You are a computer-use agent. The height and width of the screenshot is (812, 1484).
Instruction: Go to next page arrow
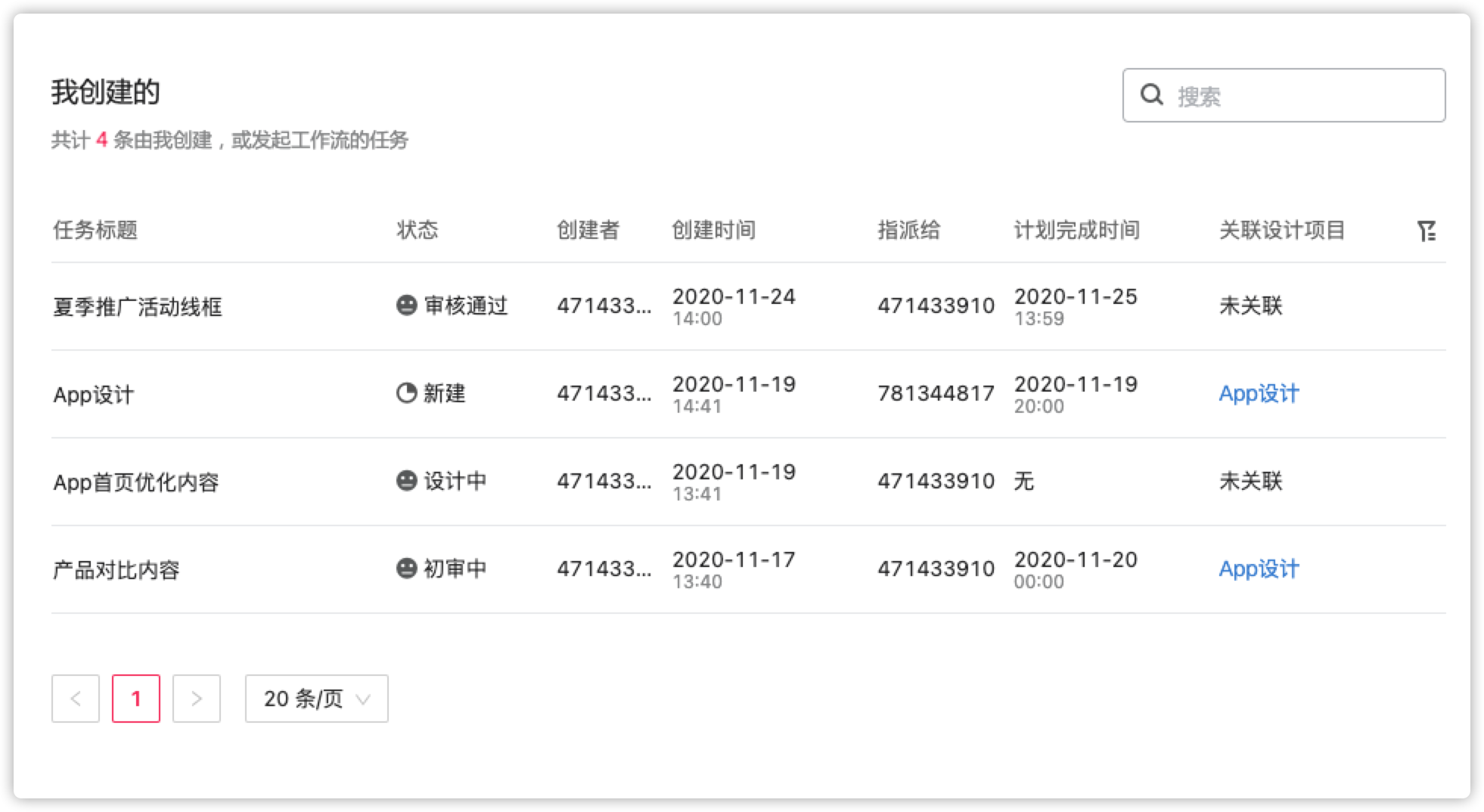tap(197, 699)
